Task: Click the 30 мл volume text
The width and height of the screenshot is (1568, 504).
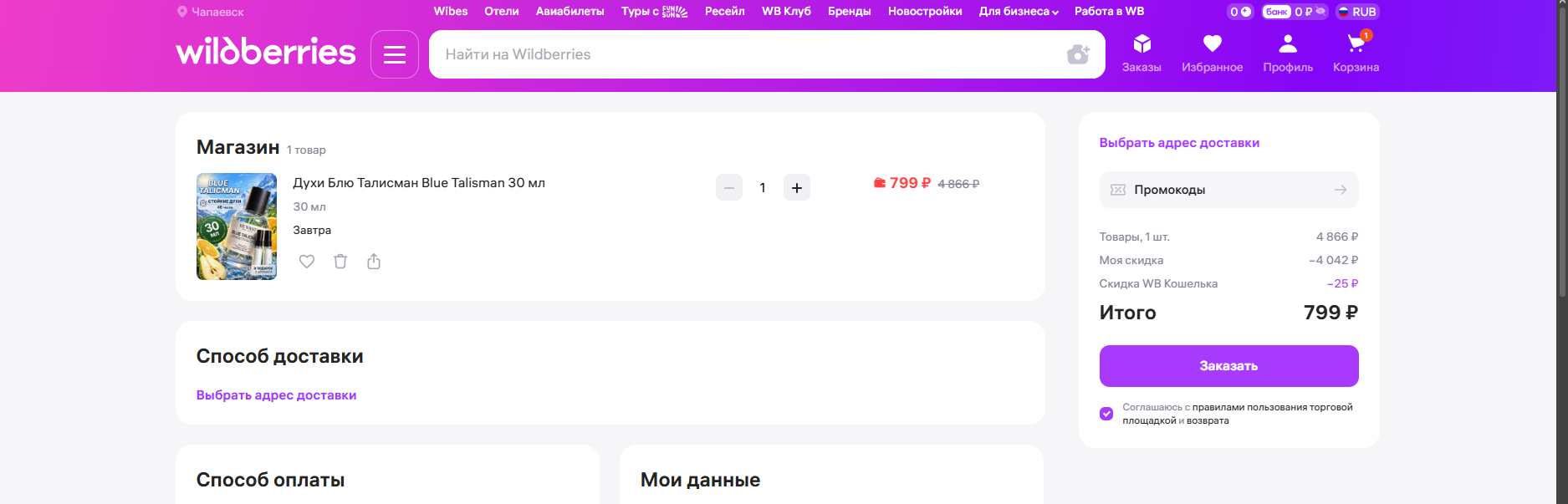Action: coord(309,206)
